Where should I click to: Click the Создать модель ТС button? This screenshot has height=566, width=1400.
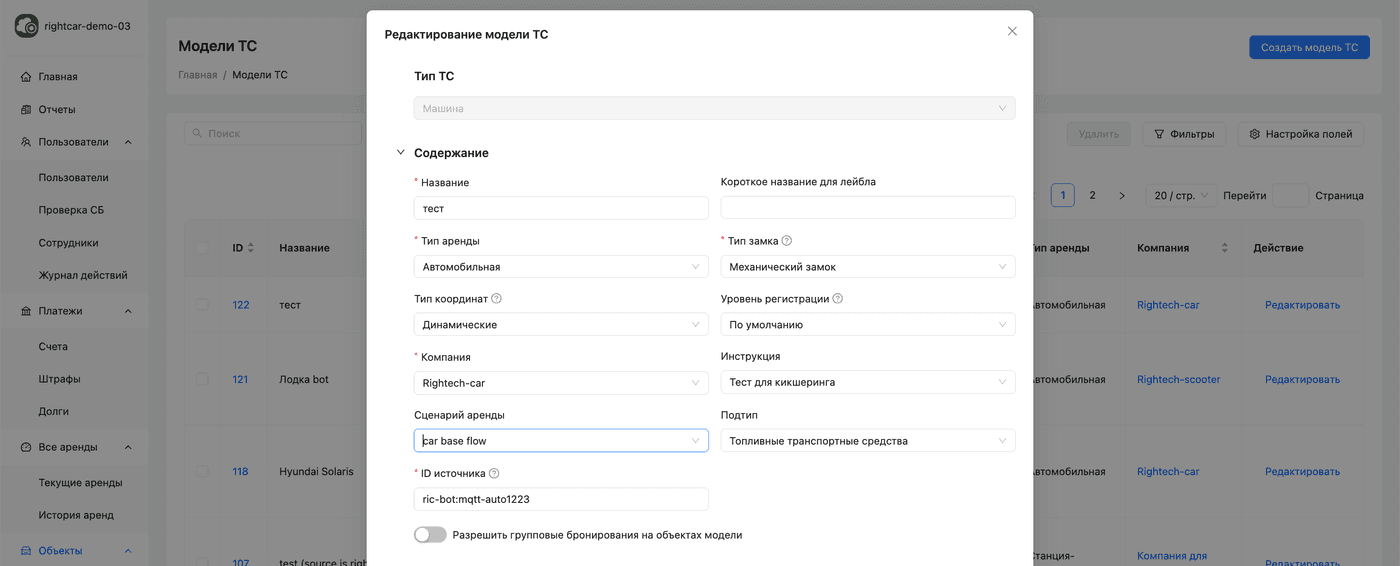tap(1308, 47)
